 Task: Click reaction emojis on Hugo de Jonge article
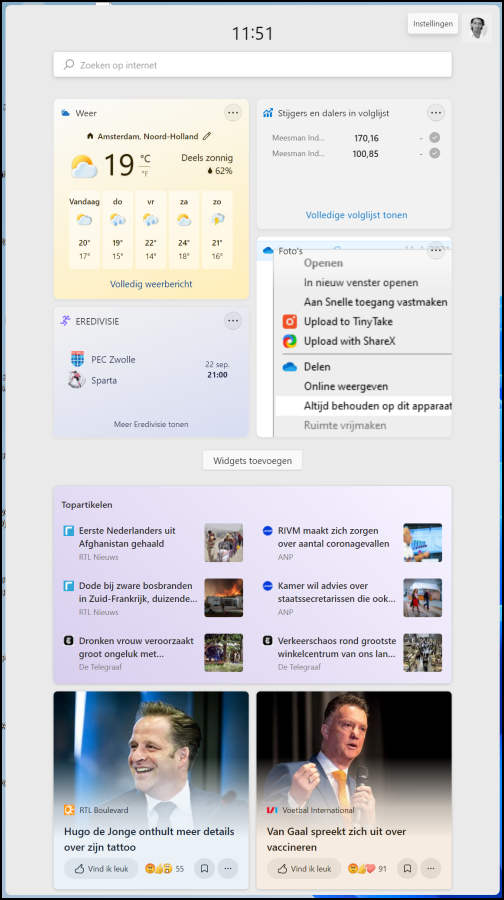point(158,869)
